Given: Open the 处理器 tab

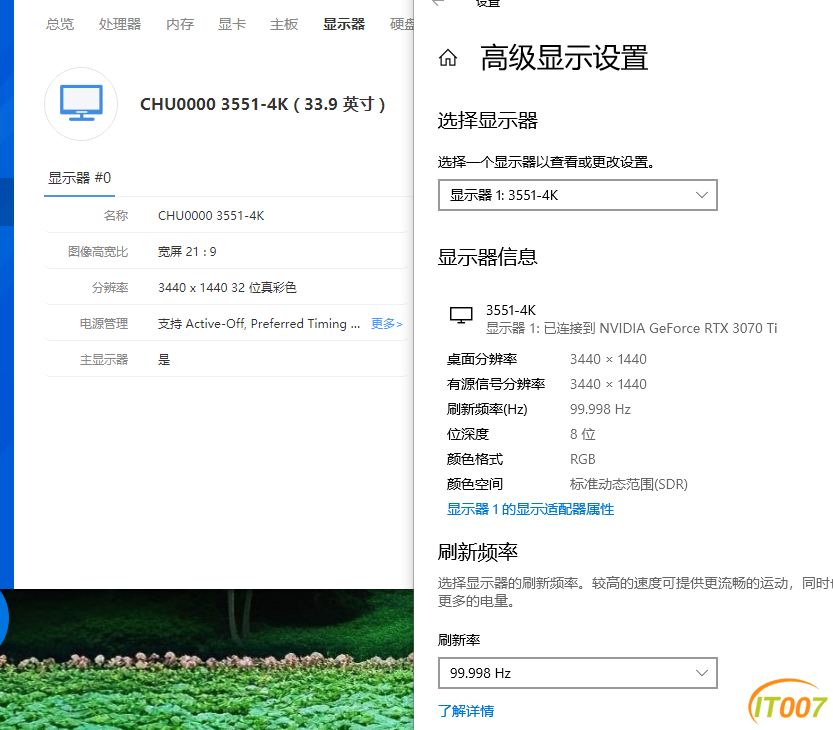Looking at the screenshot, I should tap(119, 24).
